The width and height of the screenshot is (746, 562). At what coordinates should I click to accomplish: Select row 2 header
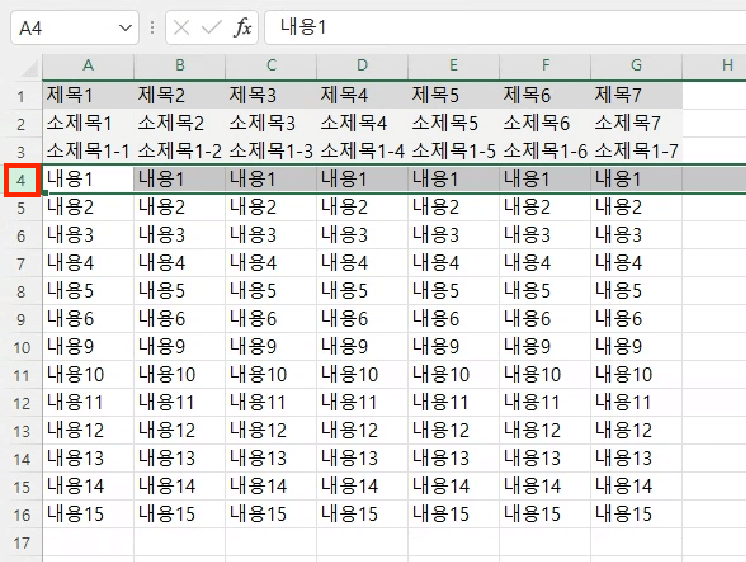(x=21, y=124)
